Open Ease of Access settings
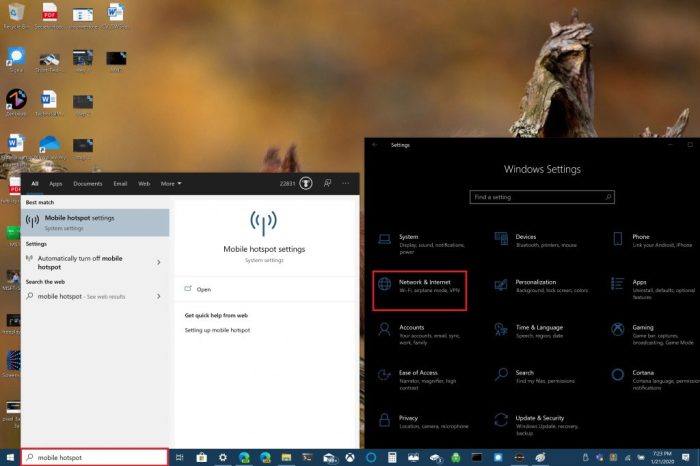 [418, 376]
